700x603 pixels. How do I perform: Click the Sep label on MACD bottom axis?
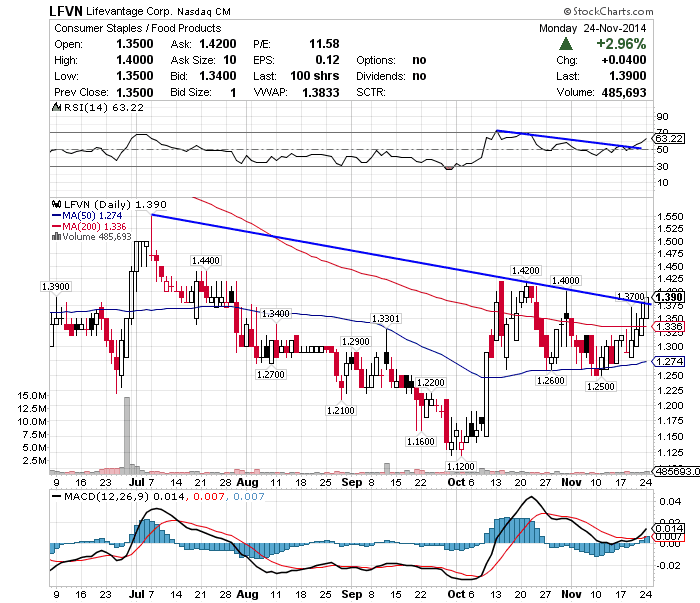(x=351, y=594)
